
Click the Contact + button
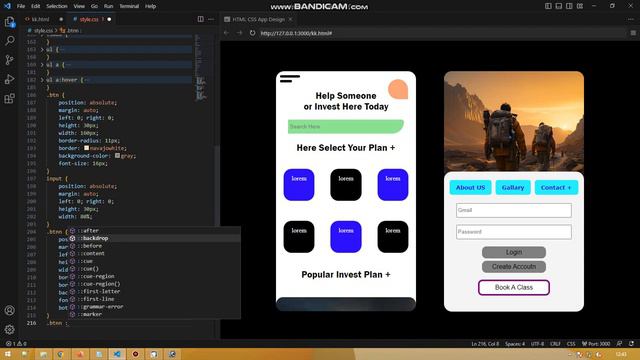click(x=556, y=187)
